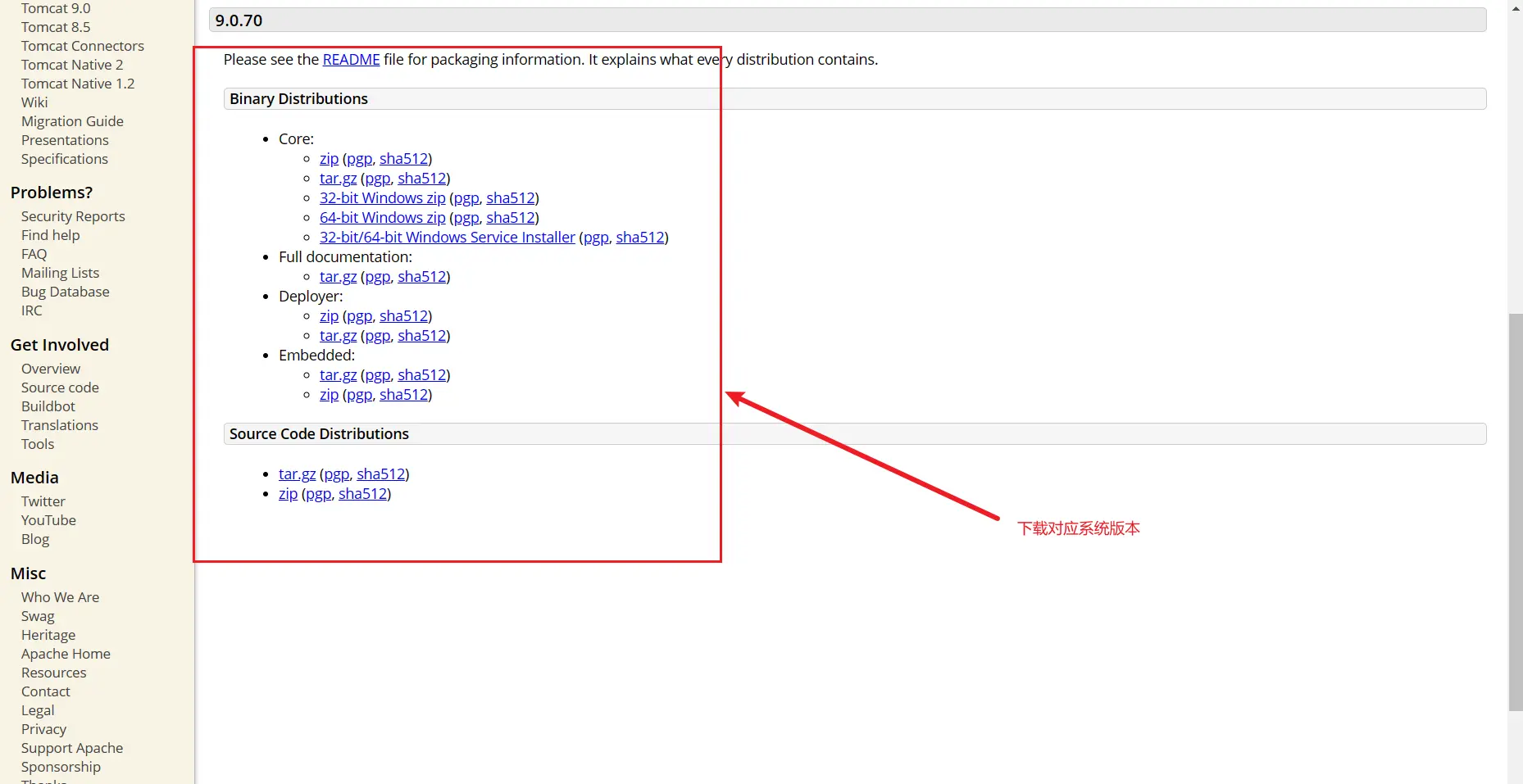Open Apache Home link
Viewport: 1523px width, 784px height.
click(x=66, y=654)
